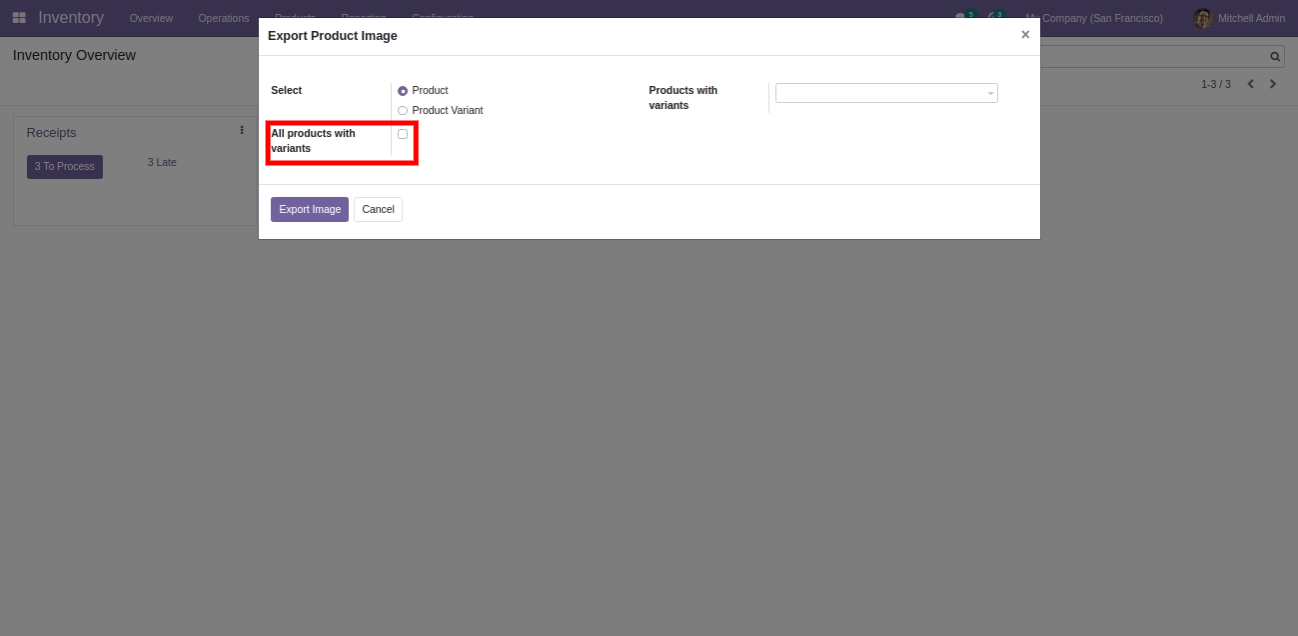Close the Export Product Image dialog
The image size is (1298, 636).
tap(1025, 35)
